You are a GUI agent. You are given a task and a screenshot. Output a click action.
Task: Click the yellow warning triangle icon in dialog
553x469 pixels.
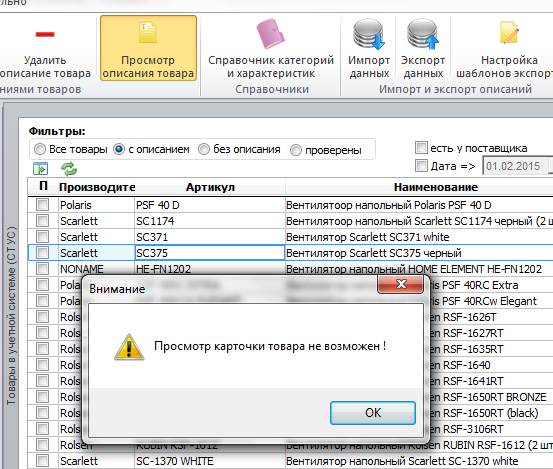click(x=129, y=347)
